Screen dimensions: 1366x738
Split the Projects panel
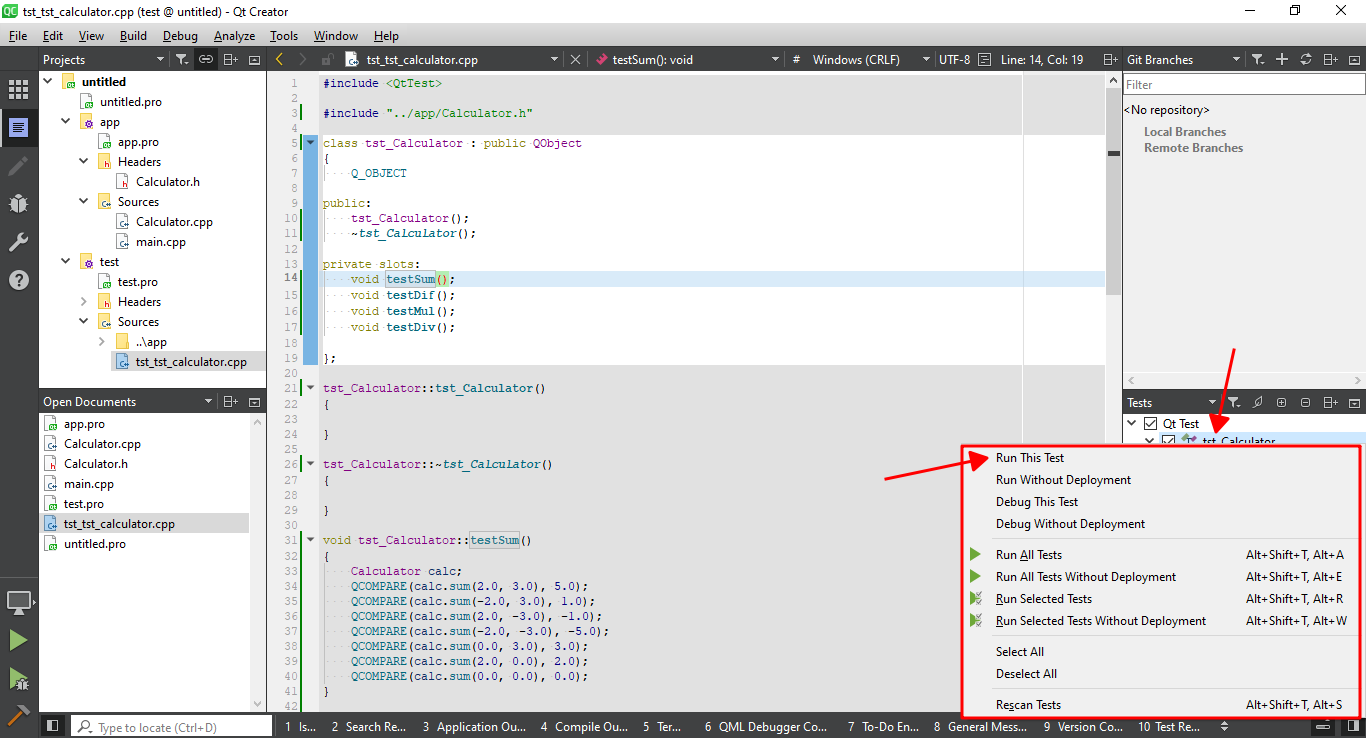pyautogui.click(x=230, y=60)
